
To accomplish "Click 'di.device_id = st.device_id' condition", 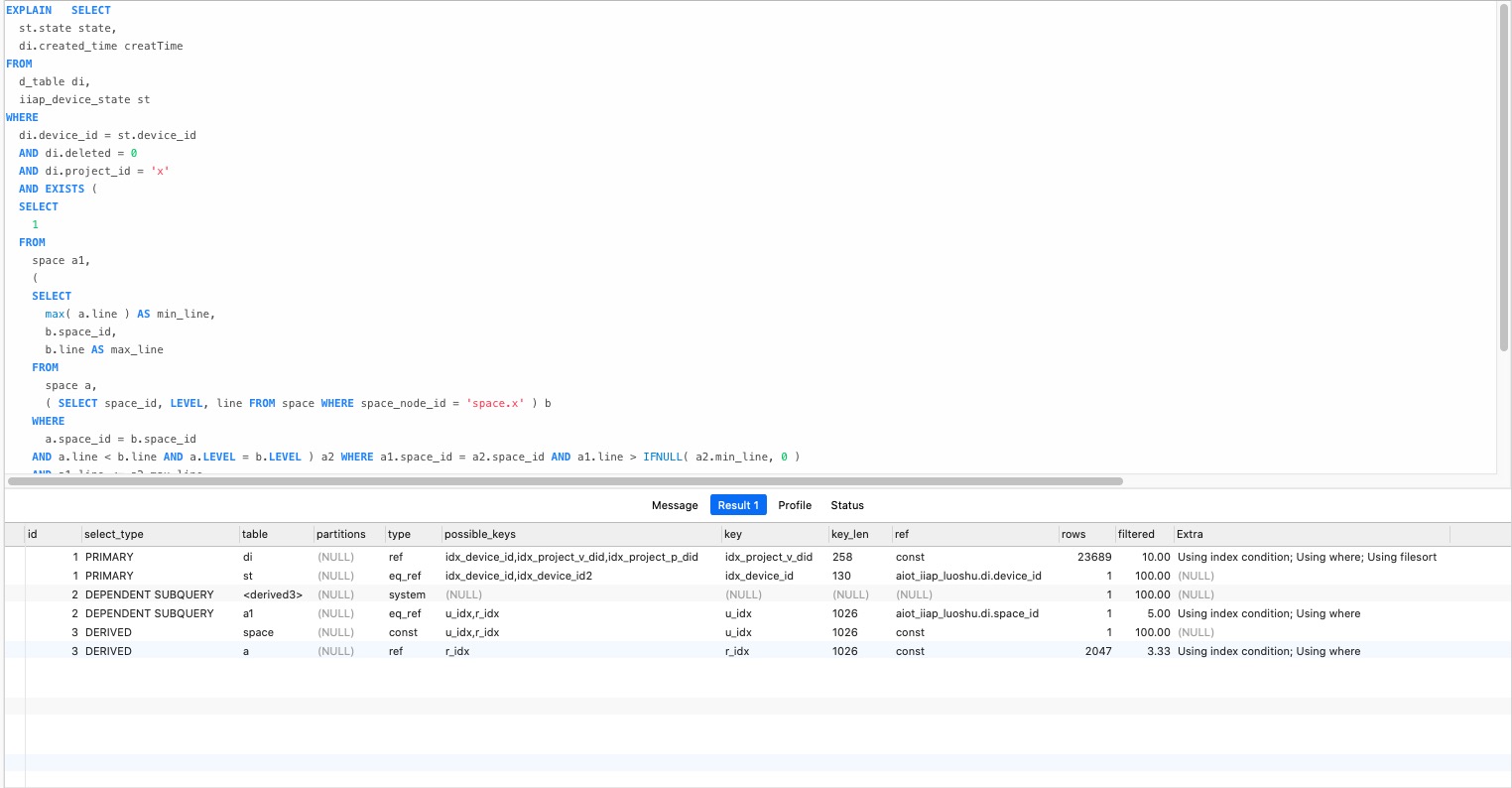I will (107, 135).
